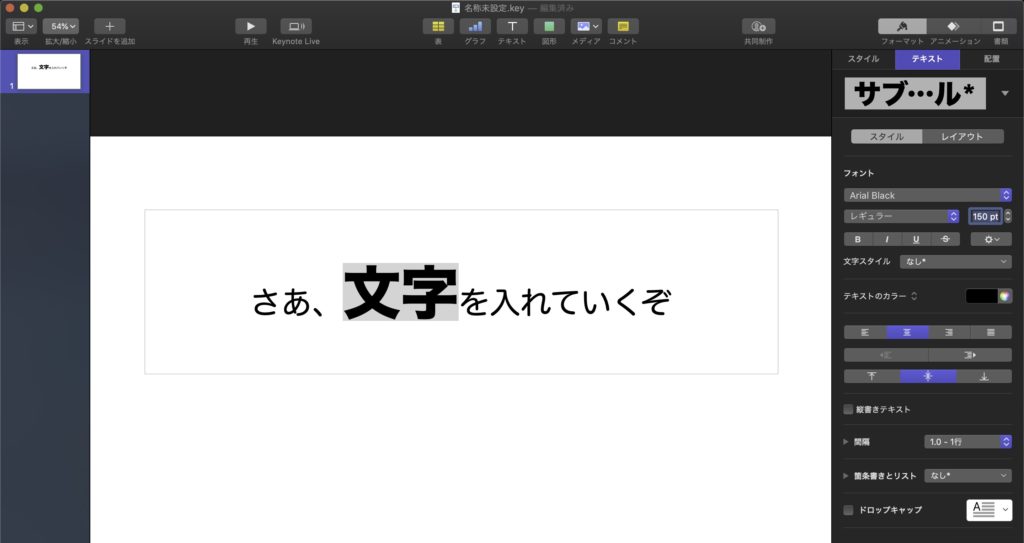The height and width of the screenshot is (543, 1024).
Task: Toggle italic formatting (I)
Action: click(x=887, y=239)
